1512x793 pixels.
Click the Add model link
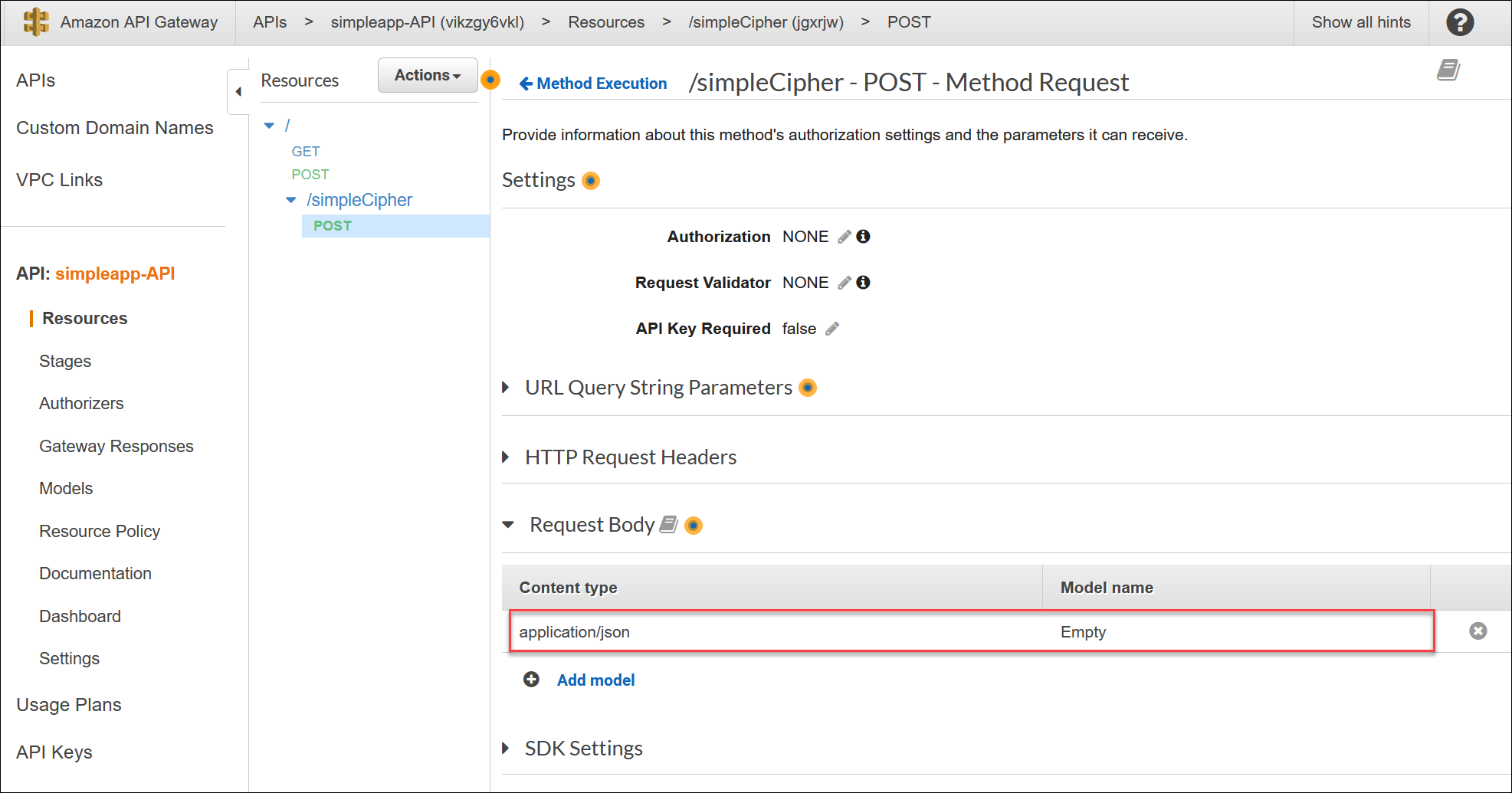pyautogui.click(x=596, y=680)
